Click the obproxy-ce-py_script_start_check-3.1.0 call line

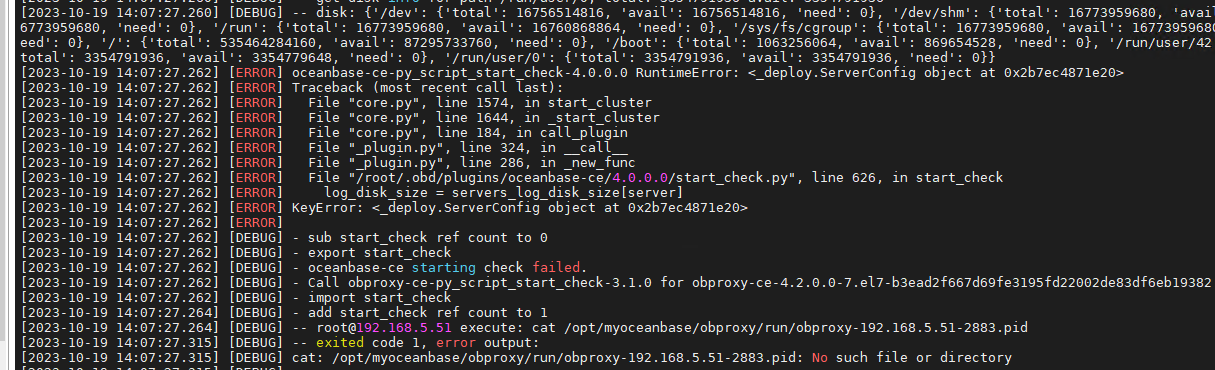pos(752,282)
